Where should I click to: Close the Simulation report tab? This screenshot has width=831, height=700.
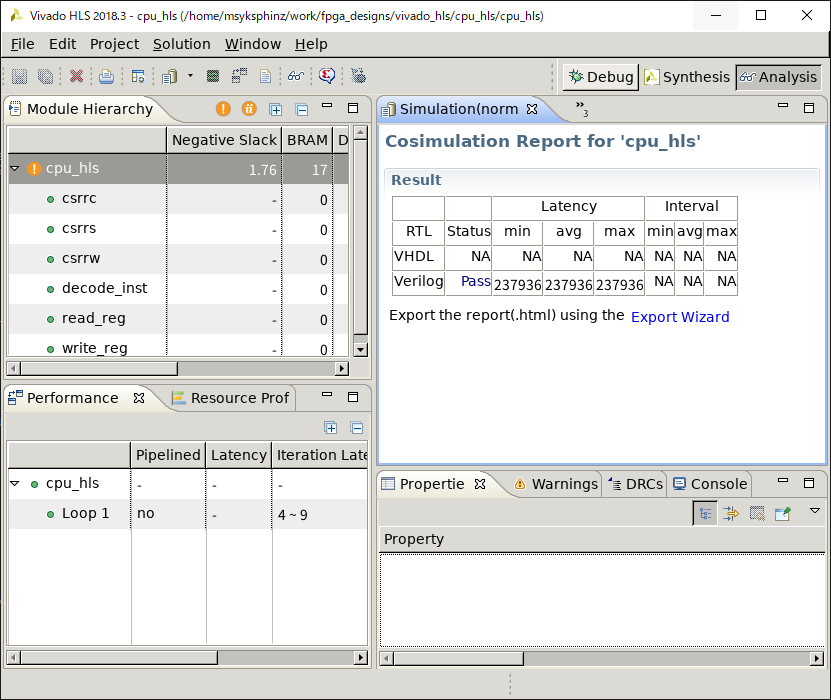click(532, 109)
